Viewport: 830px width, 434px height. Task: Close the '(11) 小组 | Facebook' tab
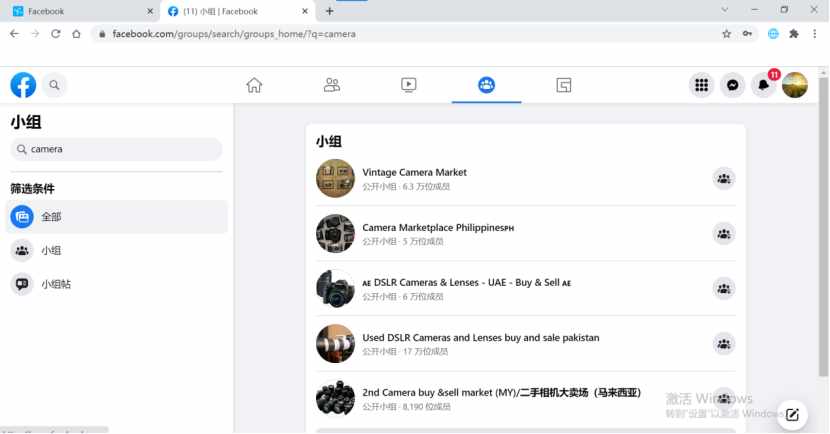[304, 11]
